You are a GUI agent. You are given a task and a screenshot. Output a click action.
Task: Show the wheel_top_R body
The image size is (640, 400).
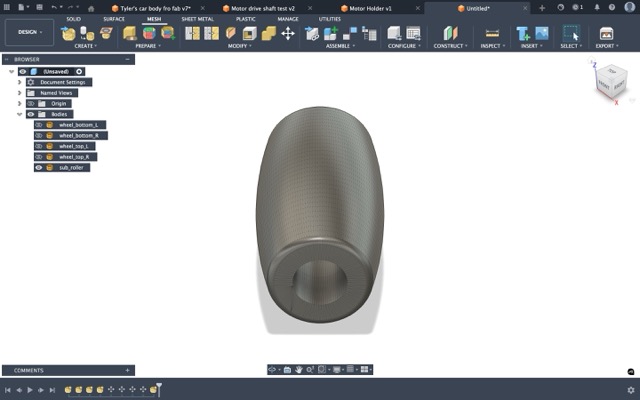39,157
